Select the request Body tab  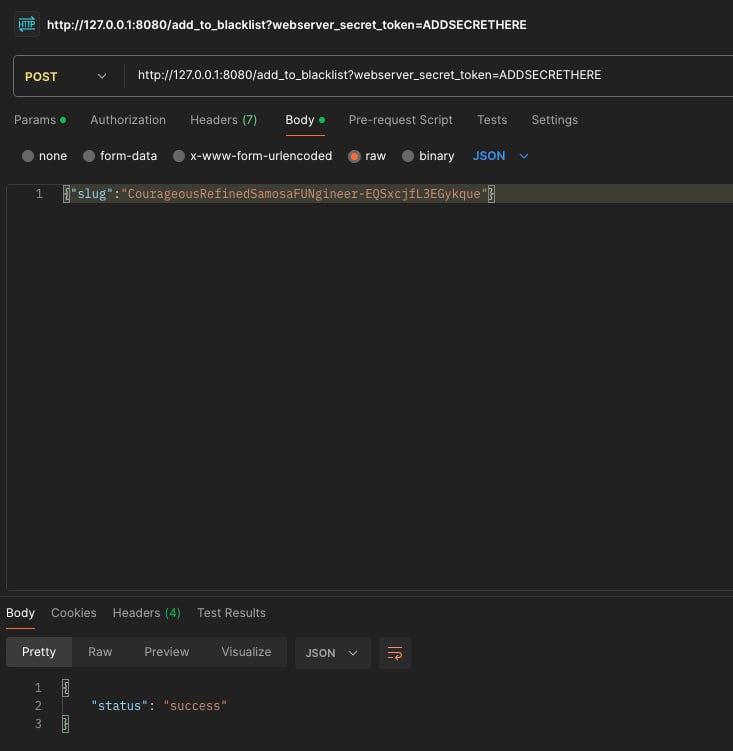[x=305, y=120]
